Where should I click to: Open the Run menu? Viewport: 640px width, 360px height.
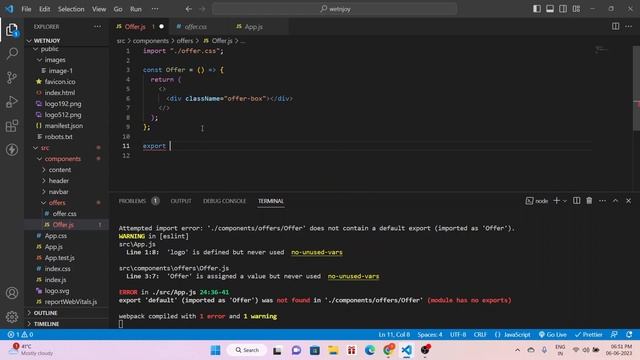point(136,9)
